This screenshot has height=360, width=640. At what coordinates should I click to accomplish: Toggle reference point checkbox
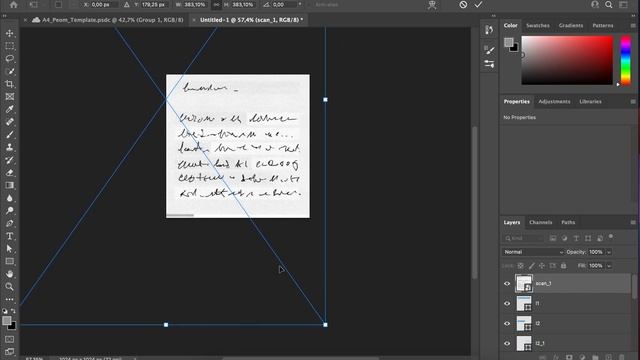coord(58,4)
